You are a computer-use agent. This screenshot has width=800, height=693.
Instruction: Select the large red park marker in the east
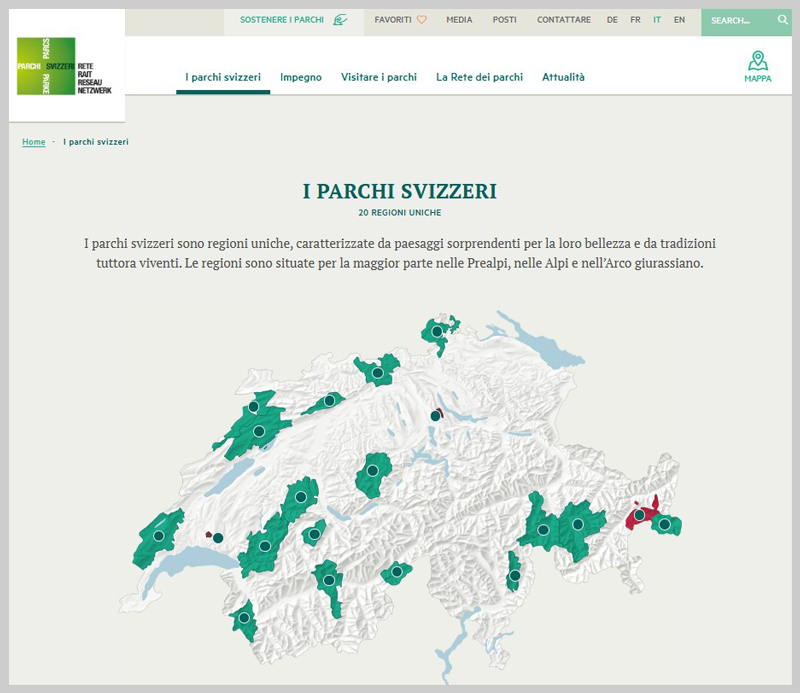pyautogui.click(x=639, y=515)
